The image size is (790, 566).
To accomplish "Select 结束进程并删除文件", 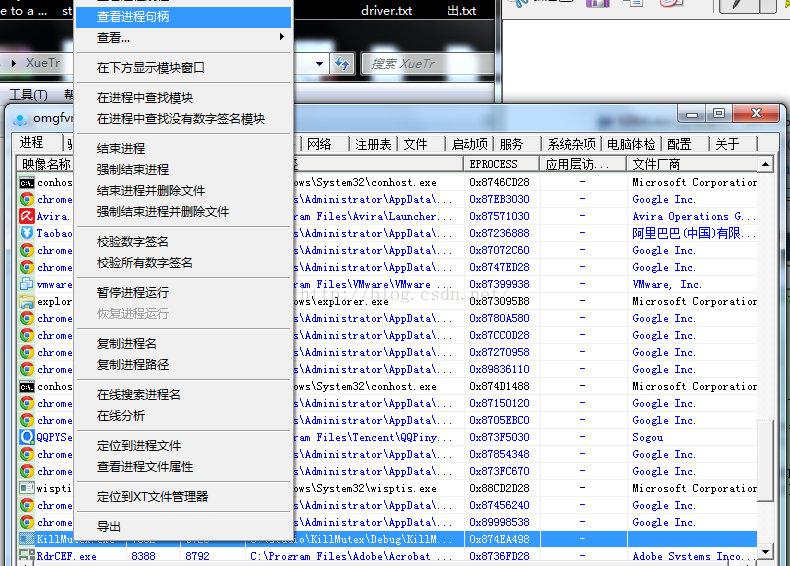I will [183, 191].
